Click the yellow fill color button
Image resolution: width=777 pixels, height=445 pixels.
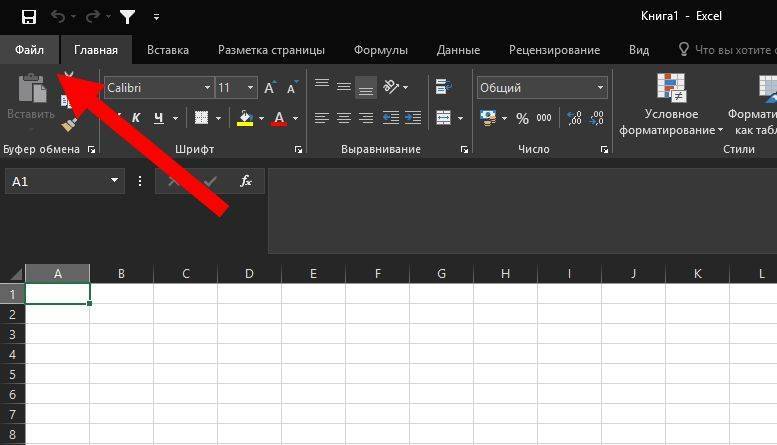tap(245, 118)
